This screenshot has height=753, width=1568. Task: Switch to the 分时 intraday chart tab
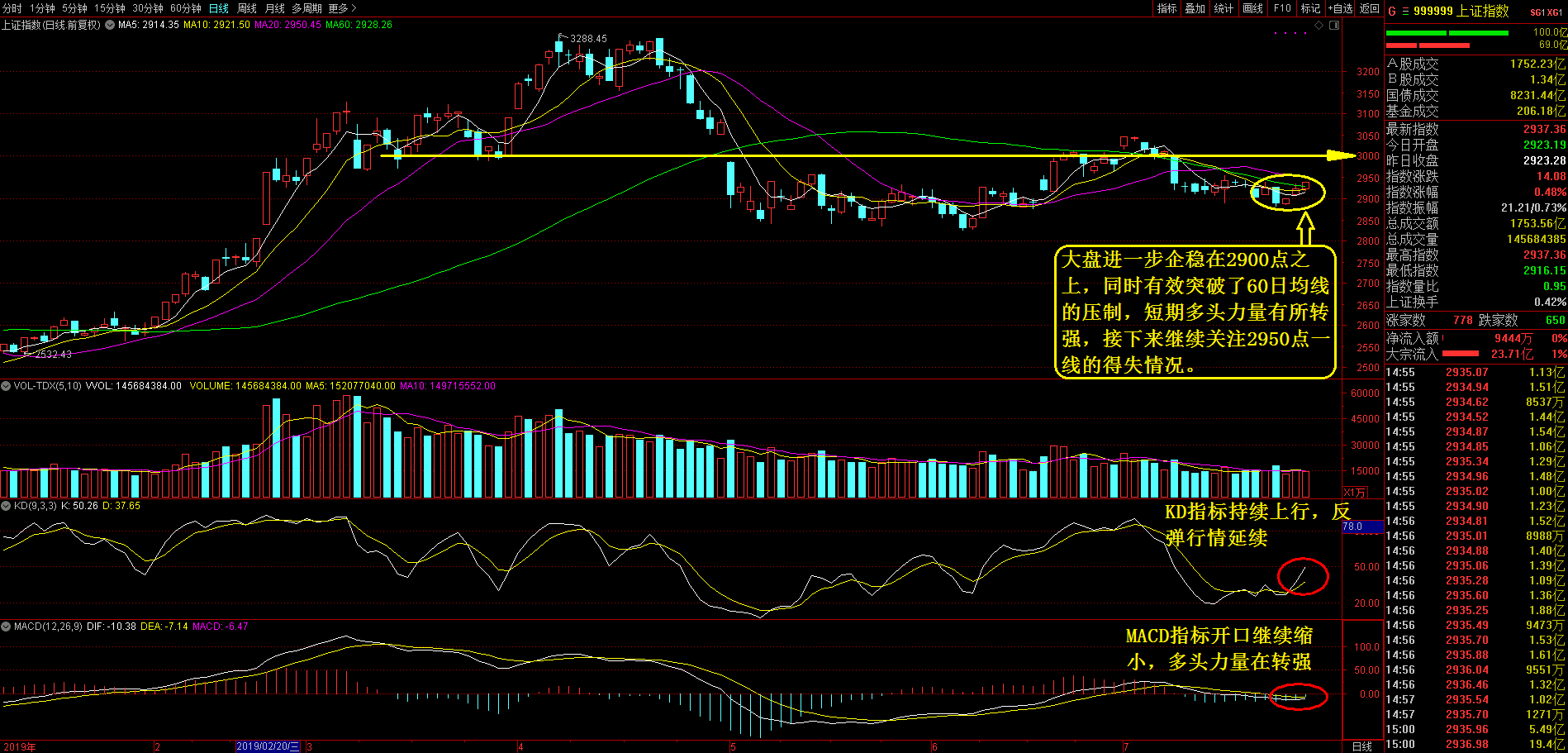pyautogui.click(x=12, y=8)
